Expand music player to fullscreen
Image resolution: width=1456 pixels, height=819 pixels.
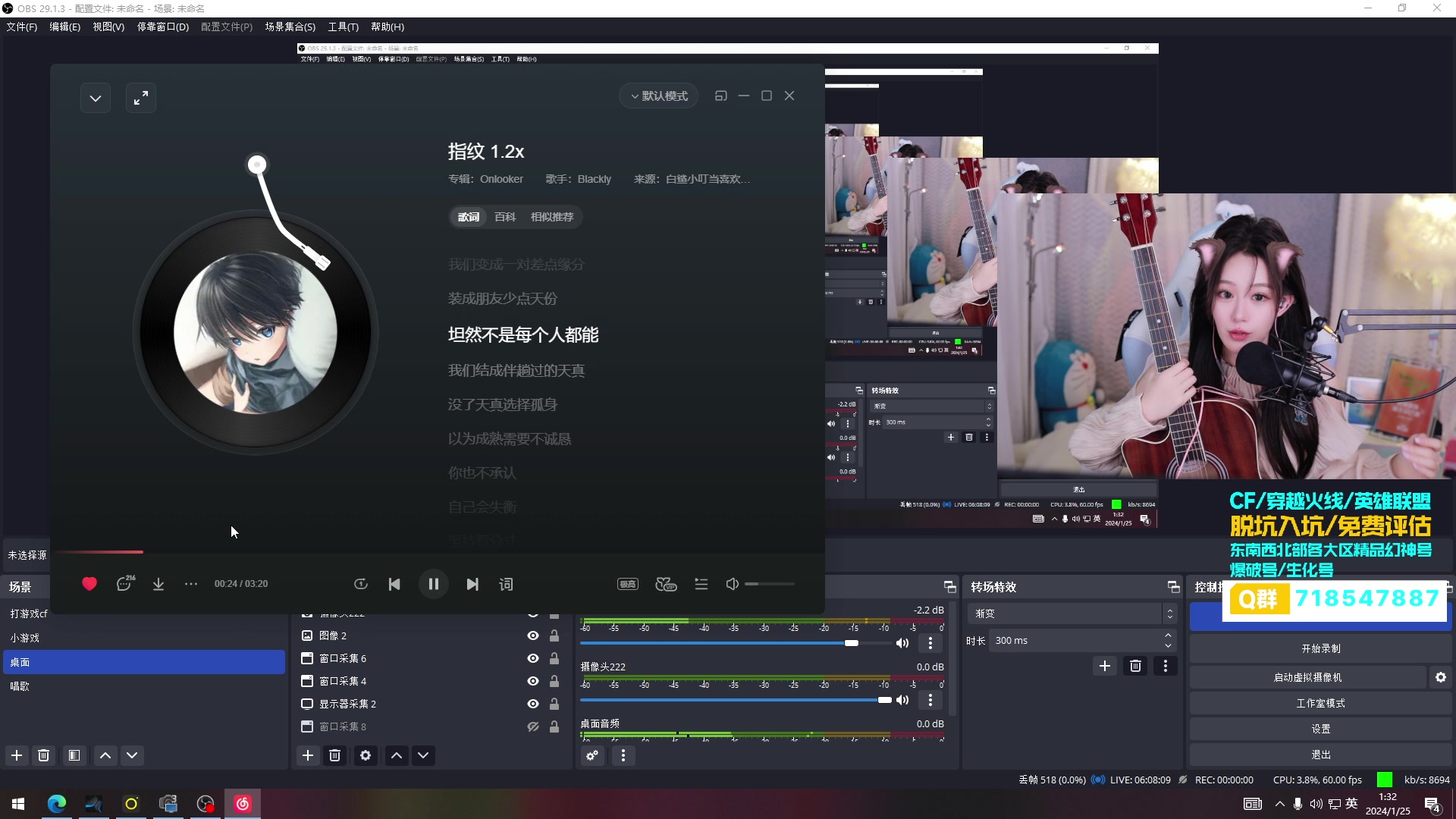pos(141,98)
